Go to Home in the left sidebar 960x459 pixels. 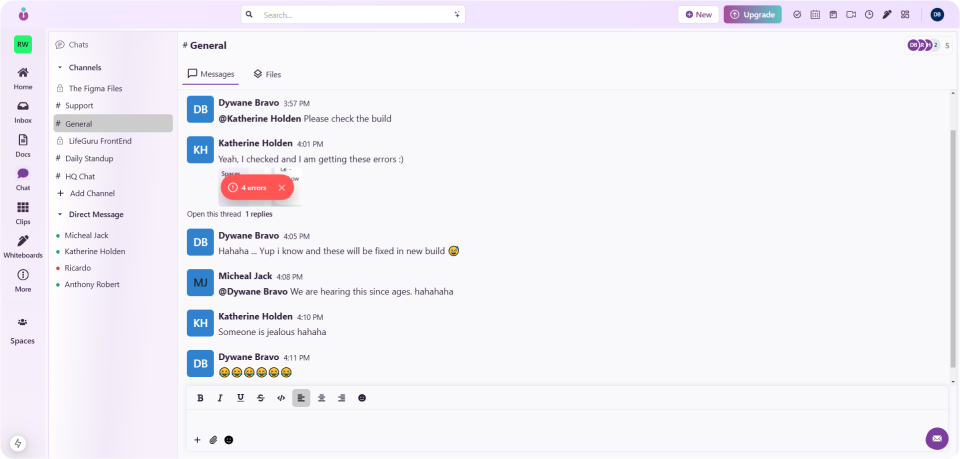[x=23, y=79]
